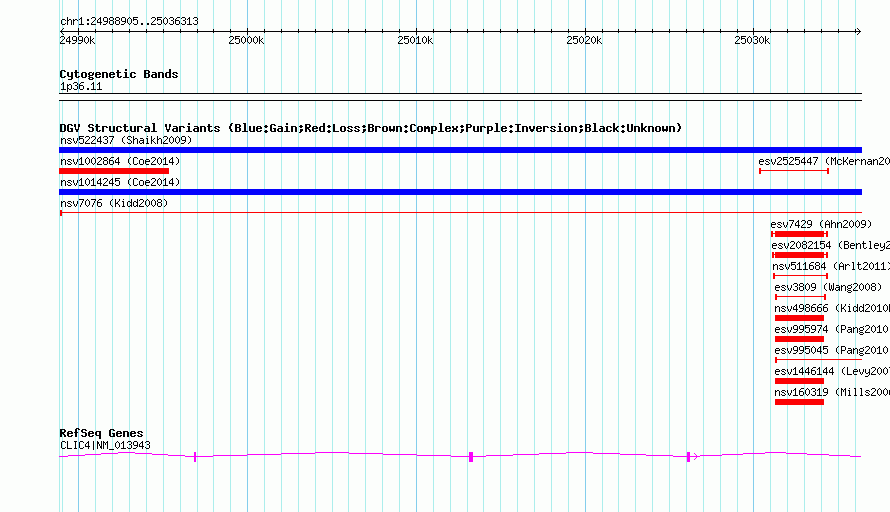Image resolution: width=890 pixels, height=512 pixels.
Task: Click the red nsv1002864 loss bar
Action: pos(114,171)
